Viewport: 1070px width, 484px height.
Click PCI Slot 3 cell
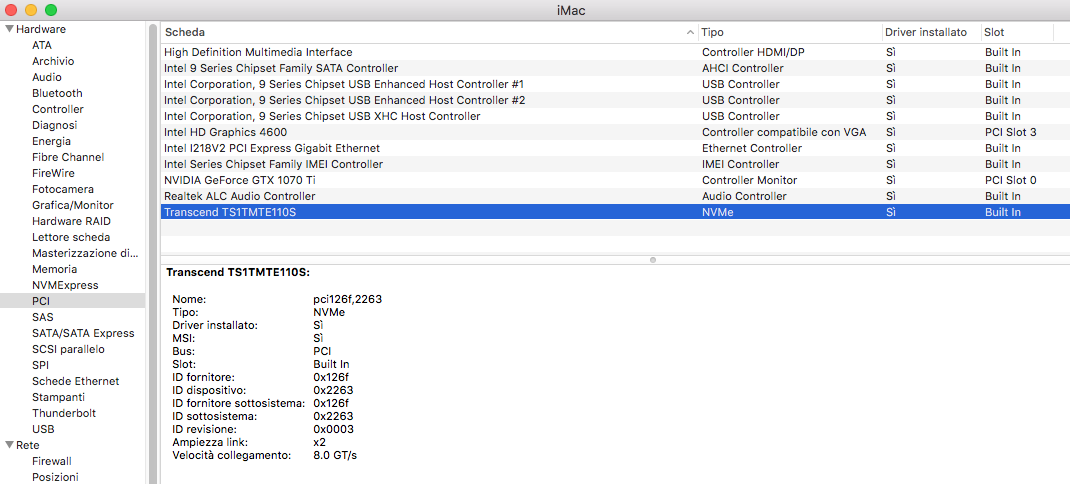(x=1011, y=132)
